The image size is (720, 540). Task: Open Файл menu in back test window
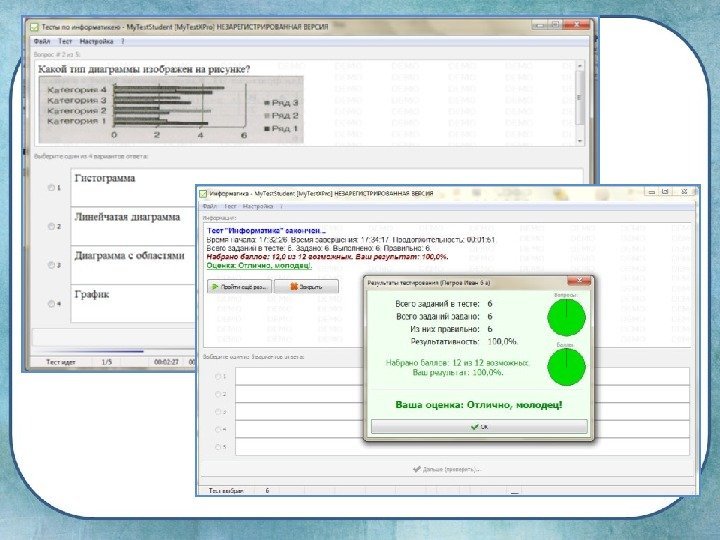pyautogui.click(x=42, y=41)
